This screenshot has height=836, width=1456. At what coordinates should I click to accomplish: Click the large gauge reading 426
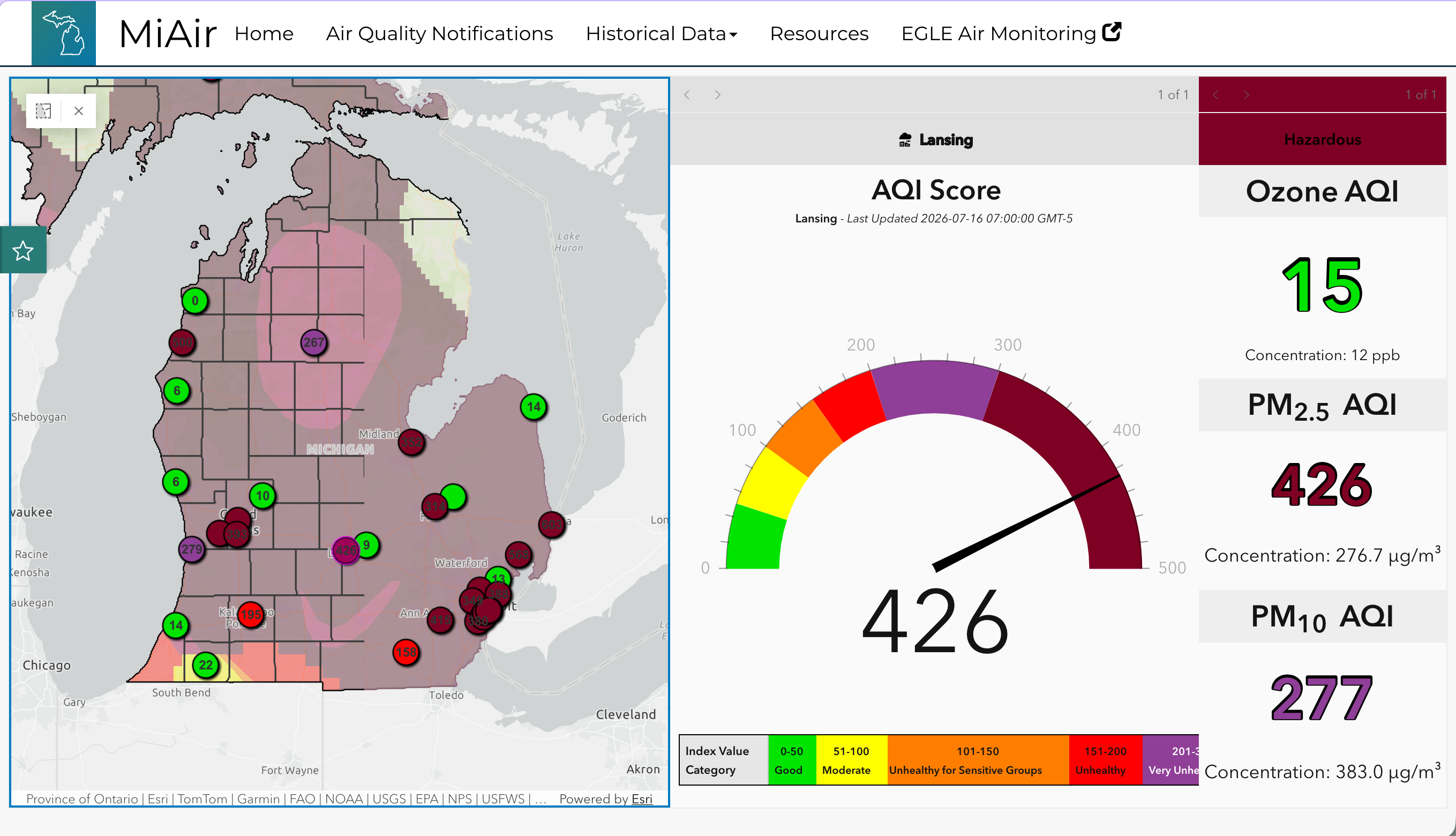(x=935, y=622)
